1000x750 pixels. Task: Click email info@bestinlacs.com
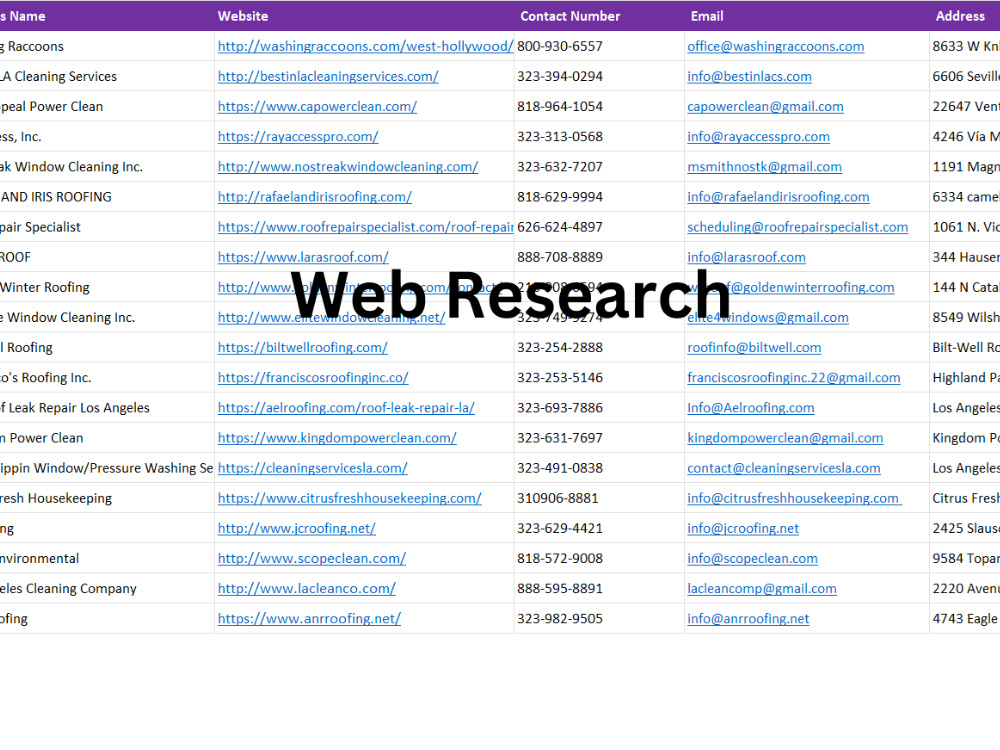pyautogui.click(x=749, y=77)
